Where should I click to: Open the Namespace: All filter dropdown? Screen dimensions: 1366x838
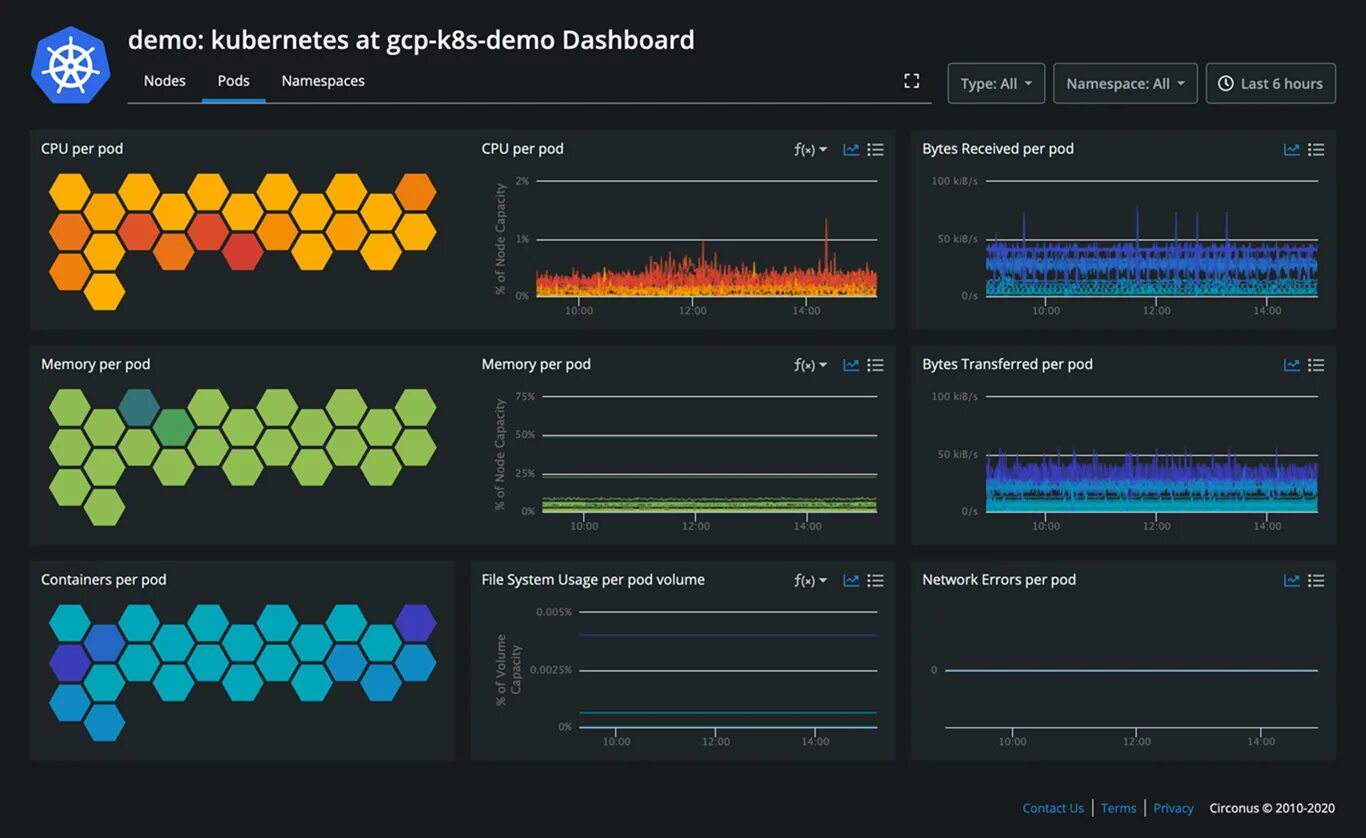pyautogui.click(x=1125, y=83)
